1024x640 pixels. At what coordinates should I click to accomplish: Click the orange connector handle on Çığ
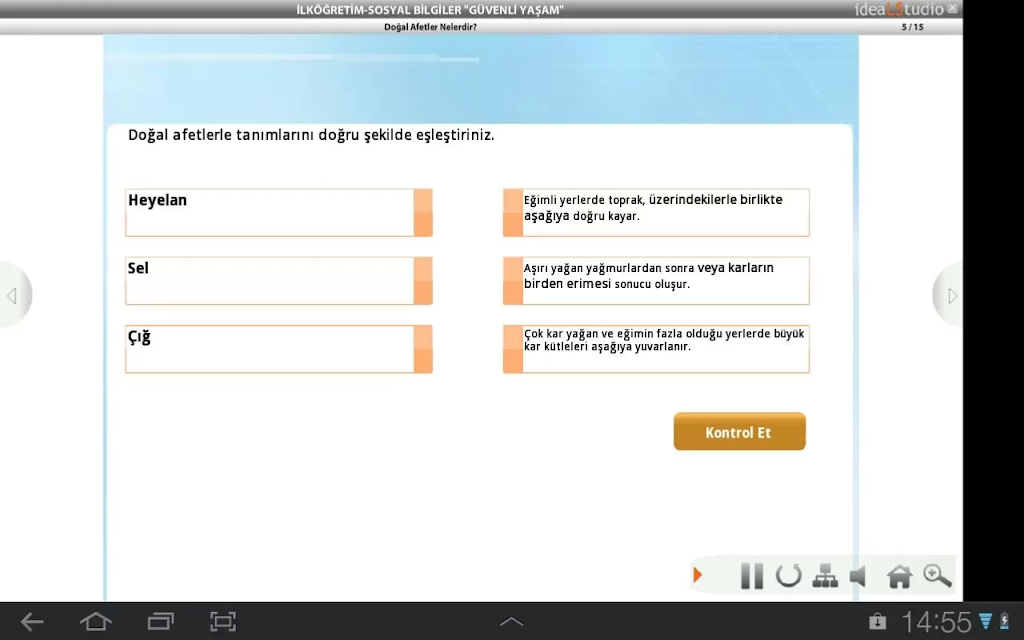coord(423,349)
